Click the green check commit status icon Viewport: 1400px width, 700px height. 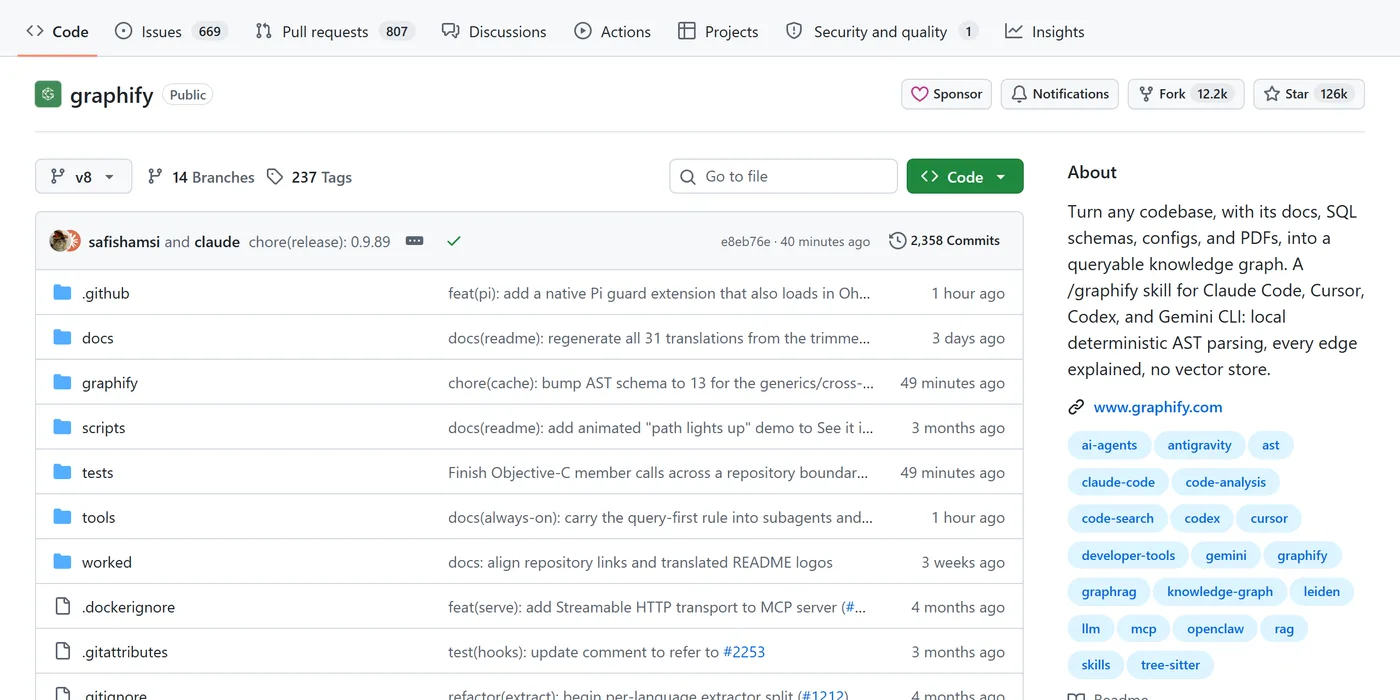[x=454, y=241]
